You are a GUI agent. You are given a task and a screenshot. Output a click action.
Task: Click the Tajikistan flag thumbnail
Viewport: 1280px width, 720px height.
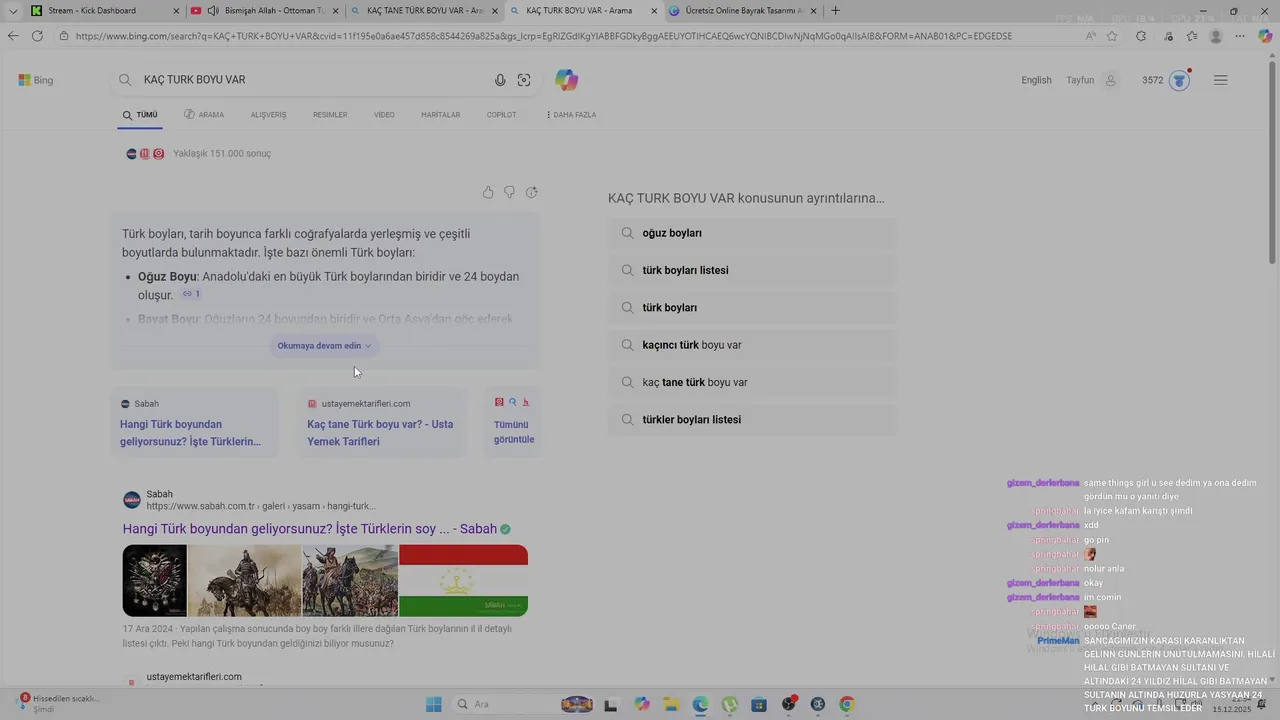click(463, 580)
